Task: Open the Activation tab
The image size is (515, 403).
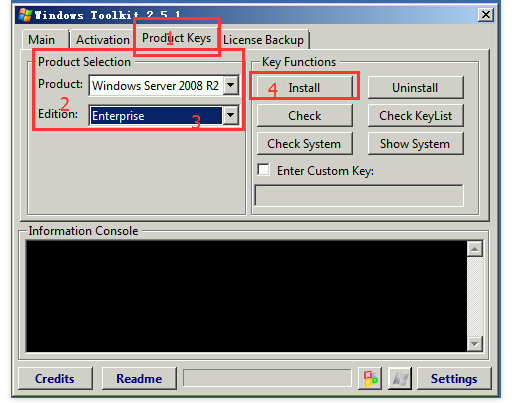Action: point(103,40)
